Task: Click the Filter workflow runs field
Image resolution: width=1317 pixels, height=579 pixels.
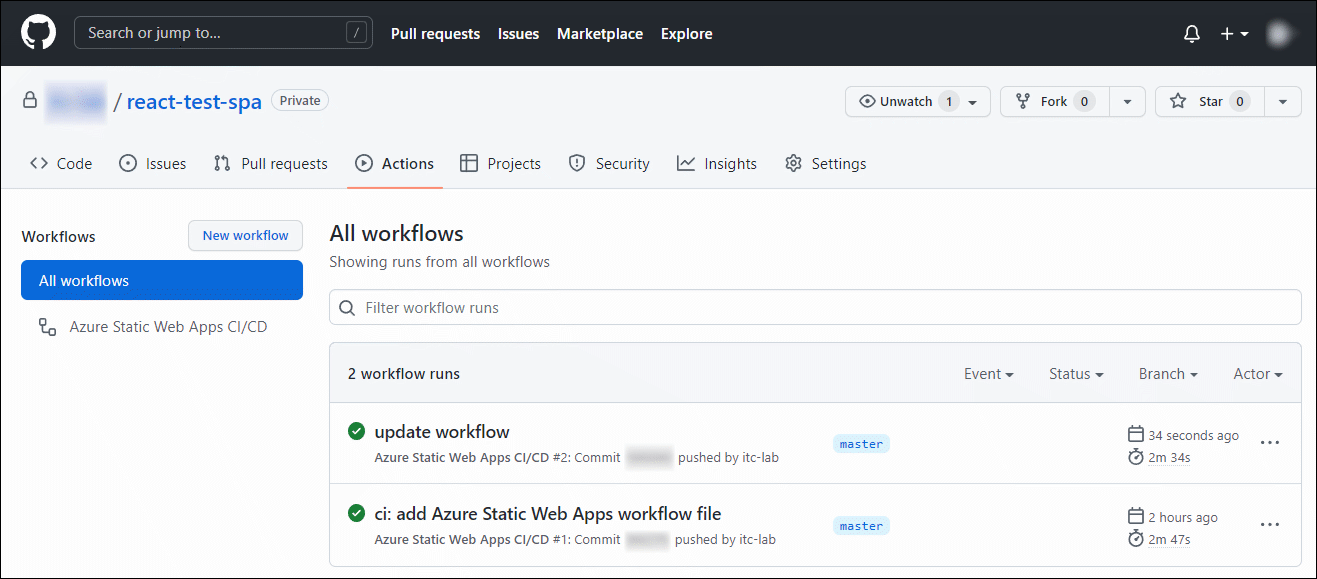Action: 815,308
